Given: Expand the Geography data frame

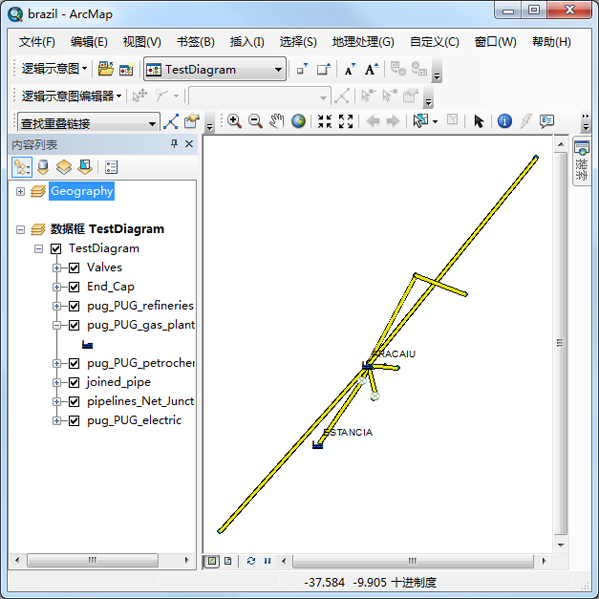Looking at the screenshot, I should 20,191.
